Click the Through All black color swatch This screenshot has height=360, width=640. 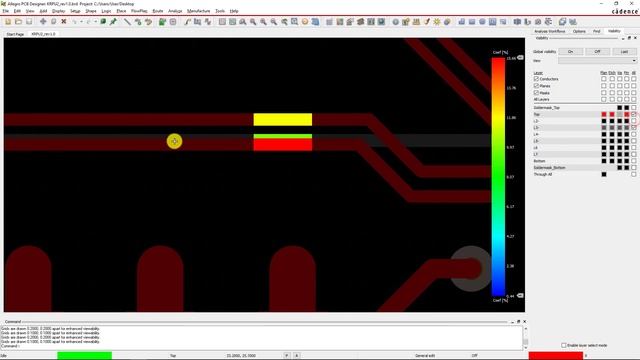click(x=604, y=174)
